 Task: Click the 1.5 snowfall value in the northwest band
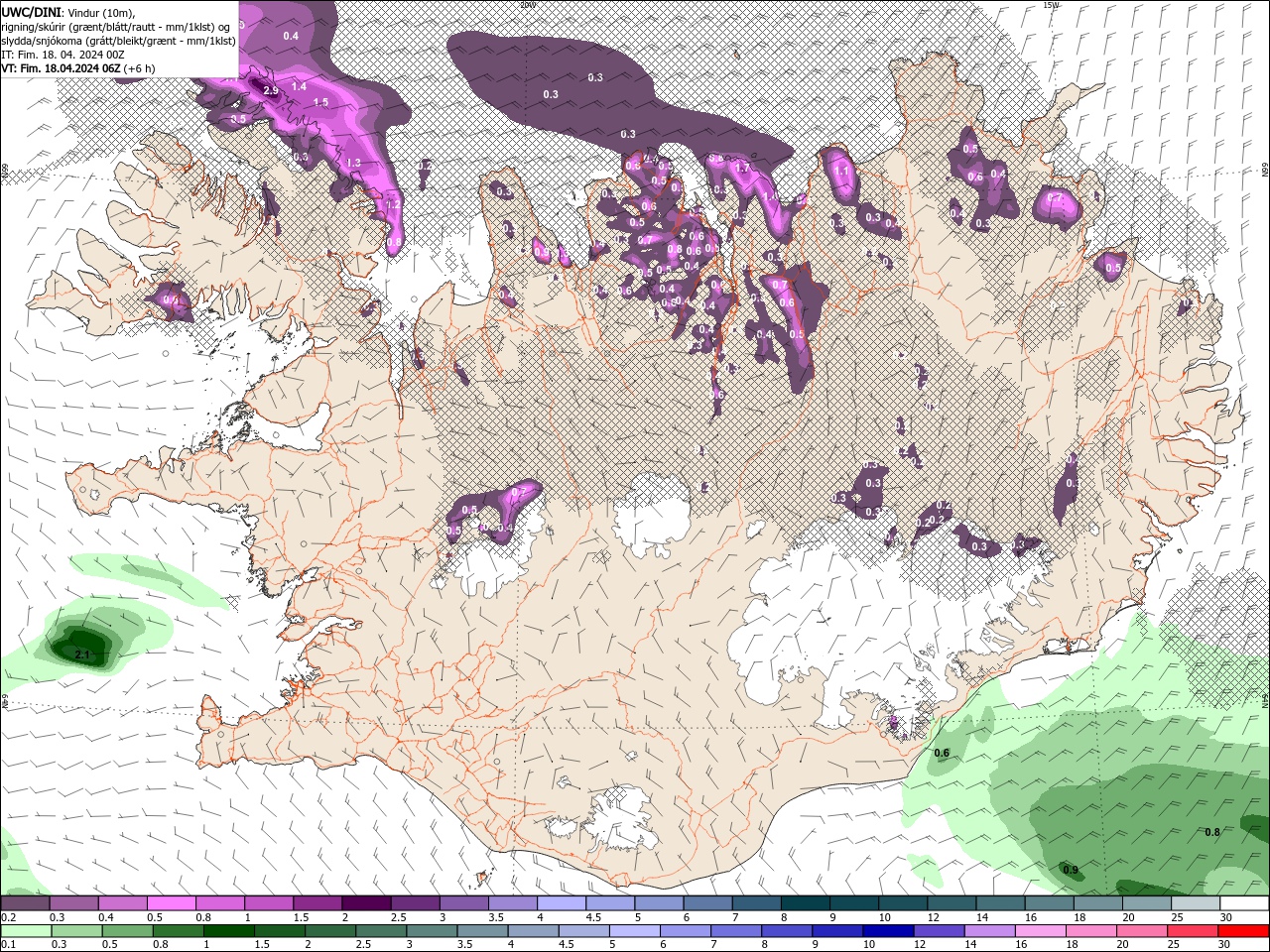pyautogui.click(x=320, y=102)
